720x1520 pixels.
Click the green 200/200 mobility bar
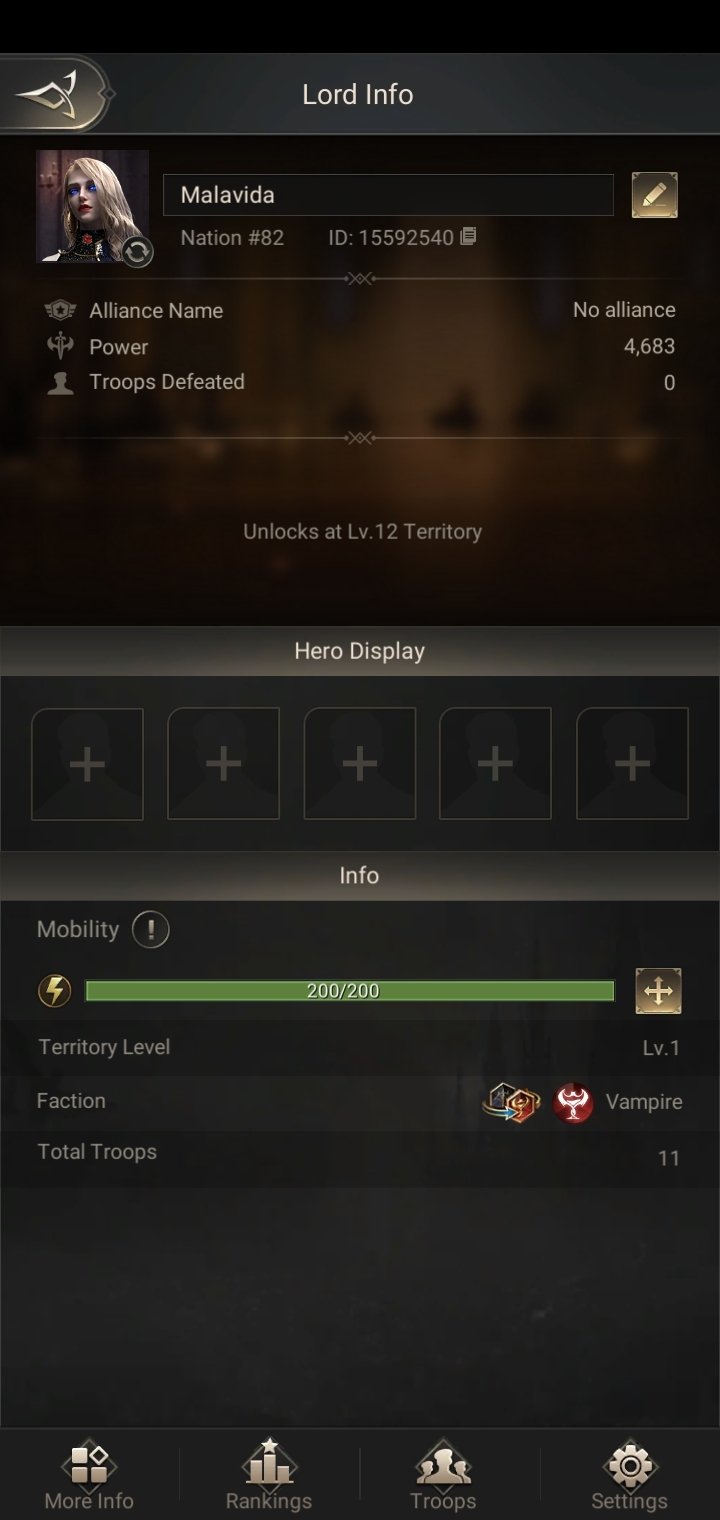pyautogui.click(x=350, y=991)
